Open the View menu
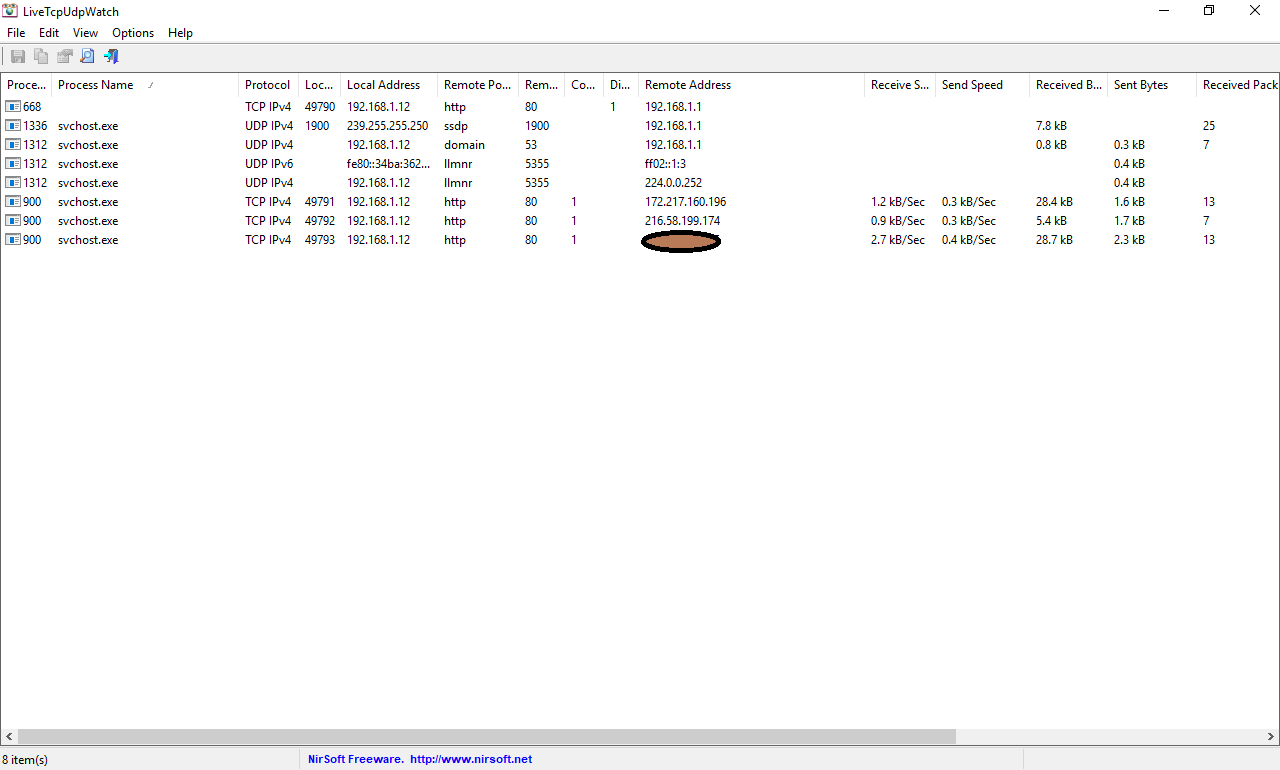 pos(85,32)
